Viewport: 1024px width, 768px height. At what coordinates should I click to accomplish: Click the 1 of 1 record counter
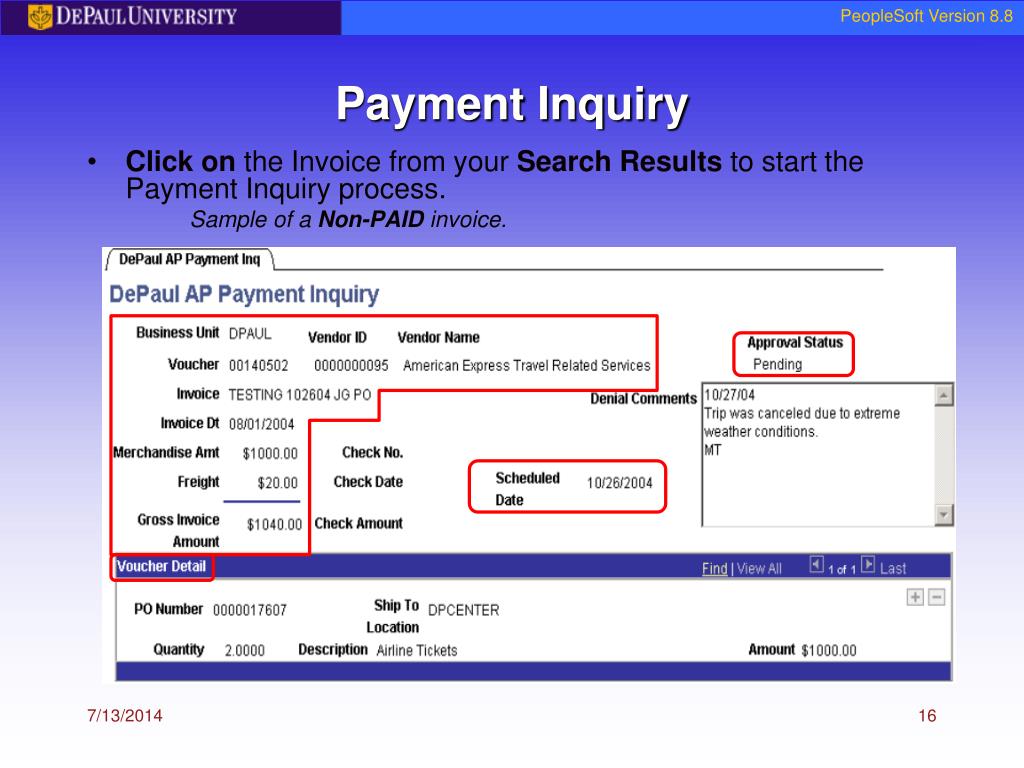[842, 568]
